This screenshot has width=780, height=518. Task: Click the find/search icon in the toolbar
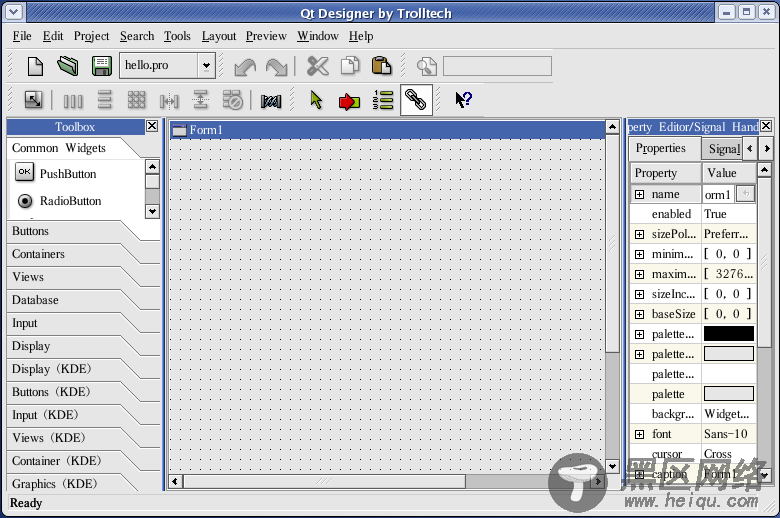pos(426,67)
